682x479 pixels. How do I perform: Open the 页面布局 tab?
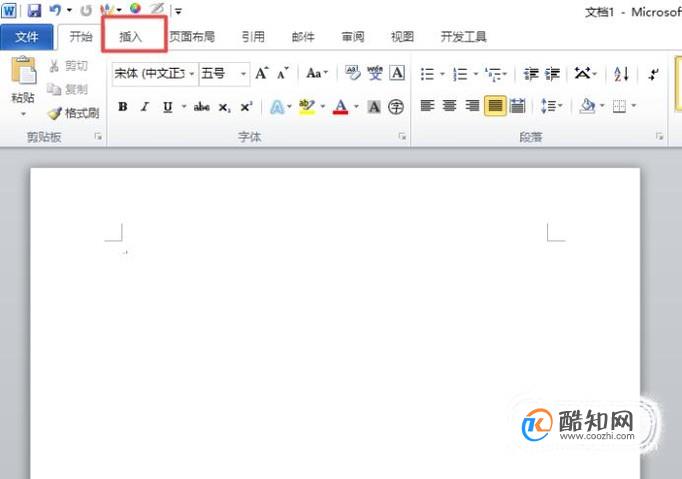tap(192, 37)
